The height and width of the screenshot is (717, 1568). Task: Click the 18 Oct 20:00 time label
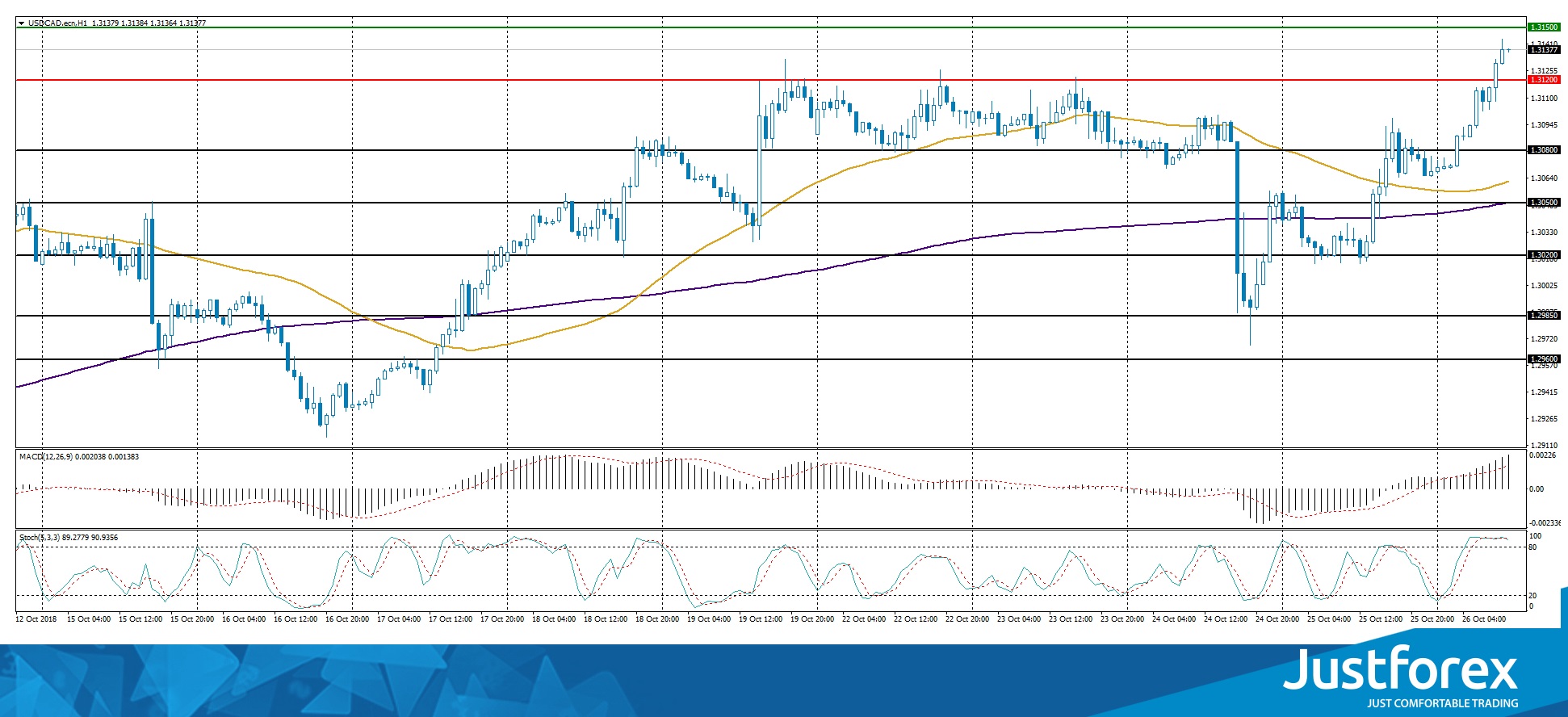click(657, 619)
